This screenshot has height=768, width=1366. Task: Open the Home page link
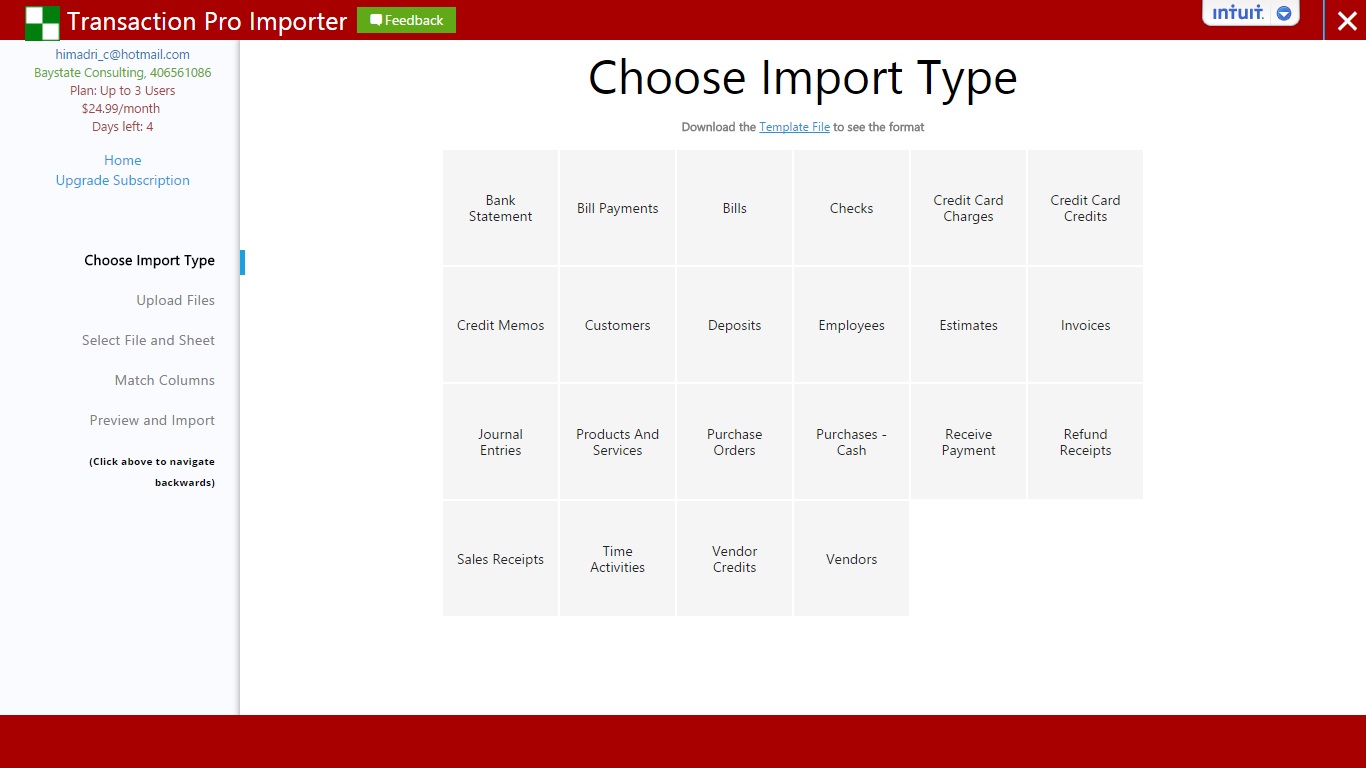(122, 160)
